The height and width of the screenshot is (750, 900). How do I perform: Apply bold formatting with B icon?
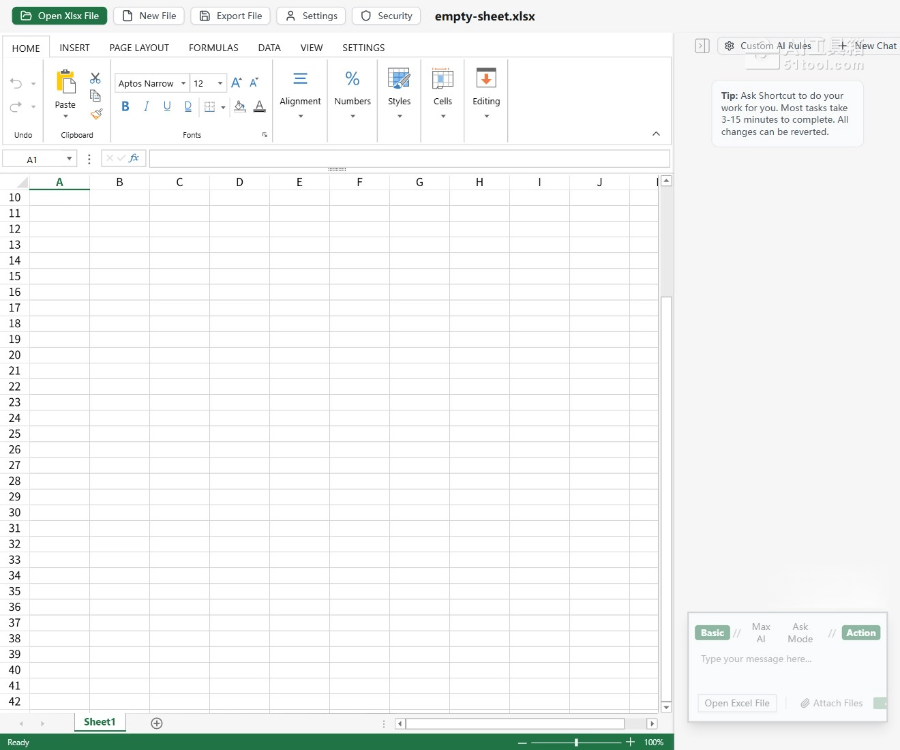[125, 107]
